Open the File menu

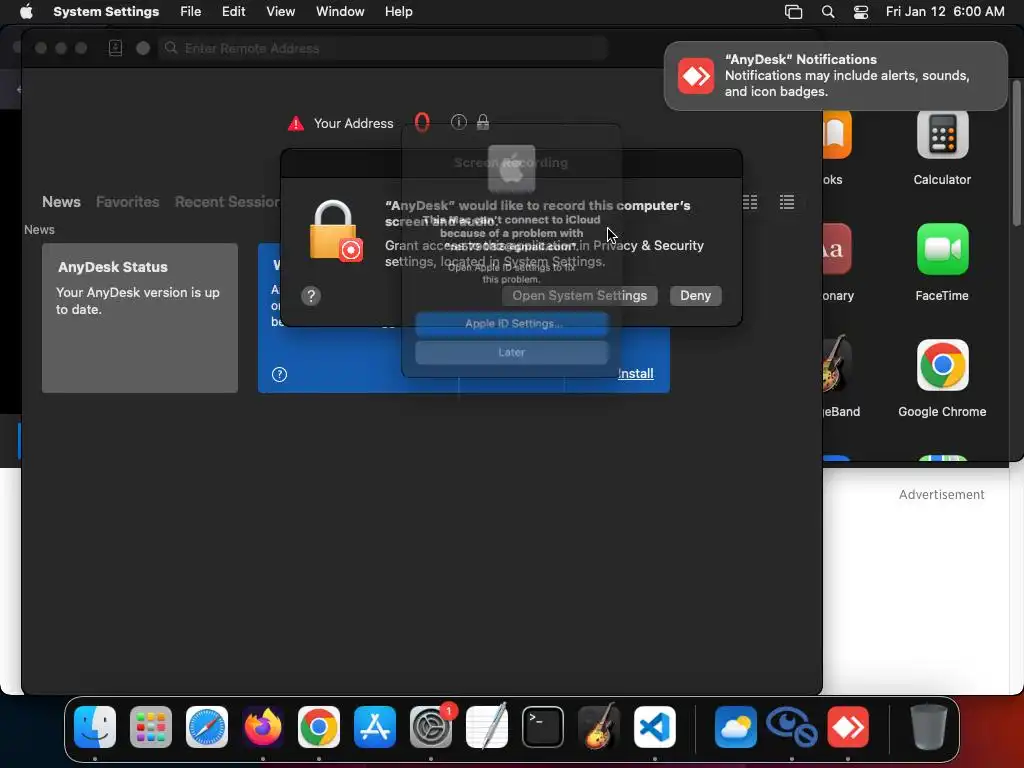click(191, 12)
